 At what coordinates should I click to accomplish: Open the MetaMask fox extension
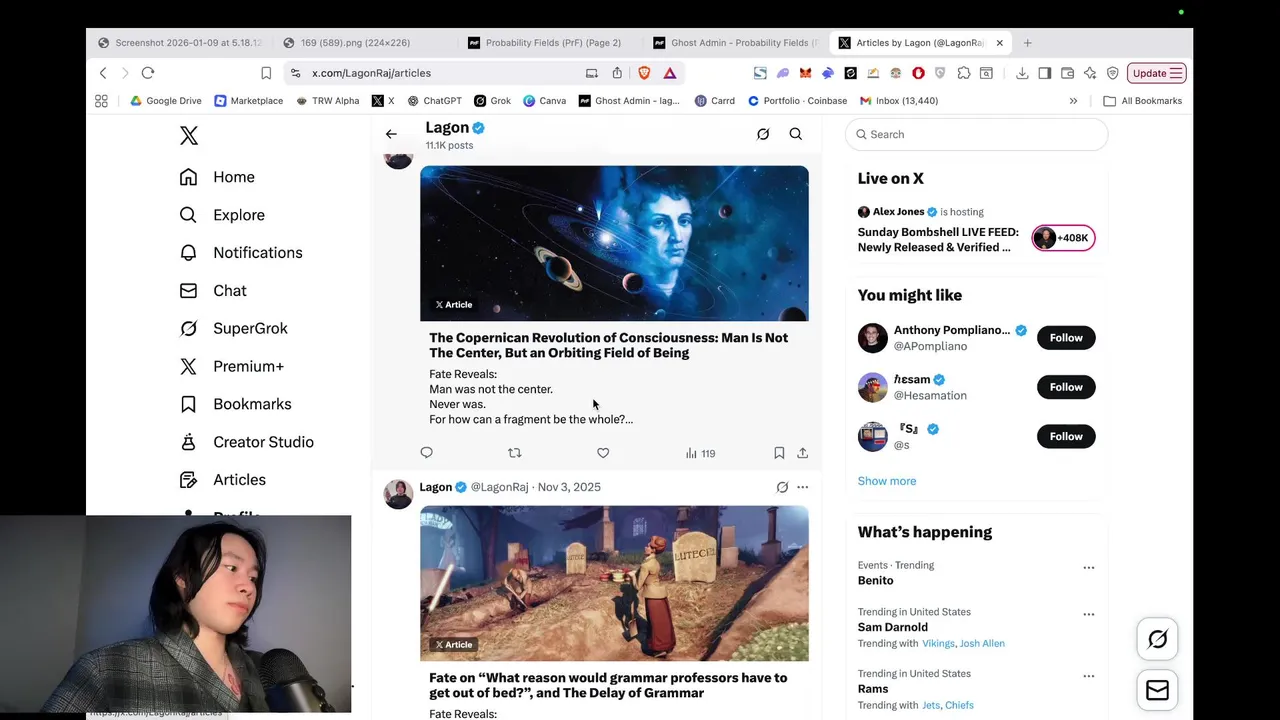804,73
